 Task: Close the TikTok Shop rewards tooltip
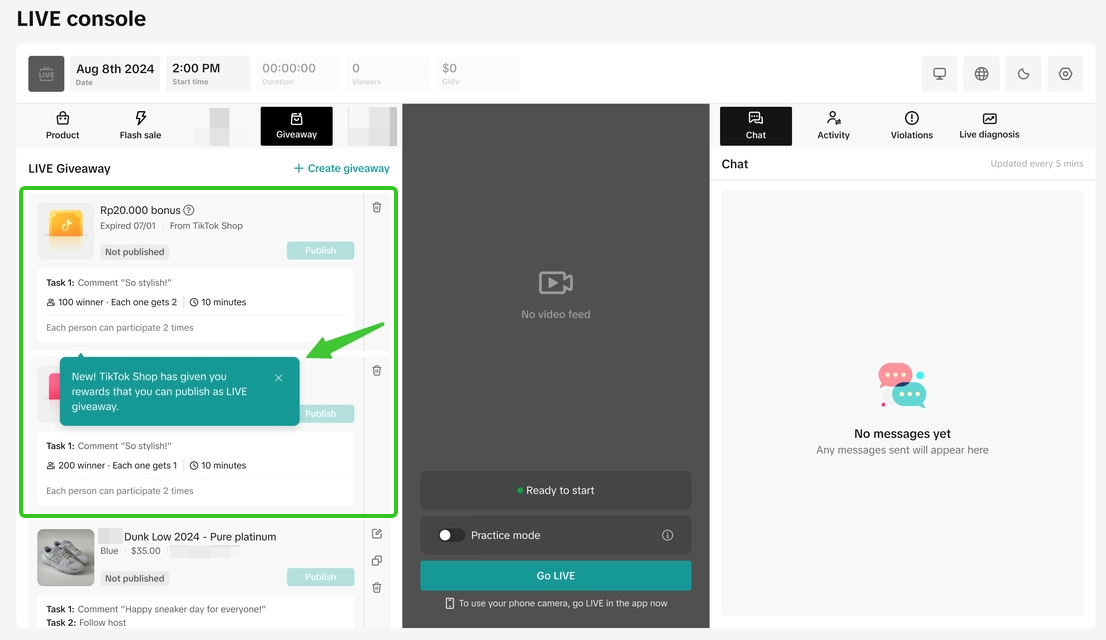[x=278, y=378]
